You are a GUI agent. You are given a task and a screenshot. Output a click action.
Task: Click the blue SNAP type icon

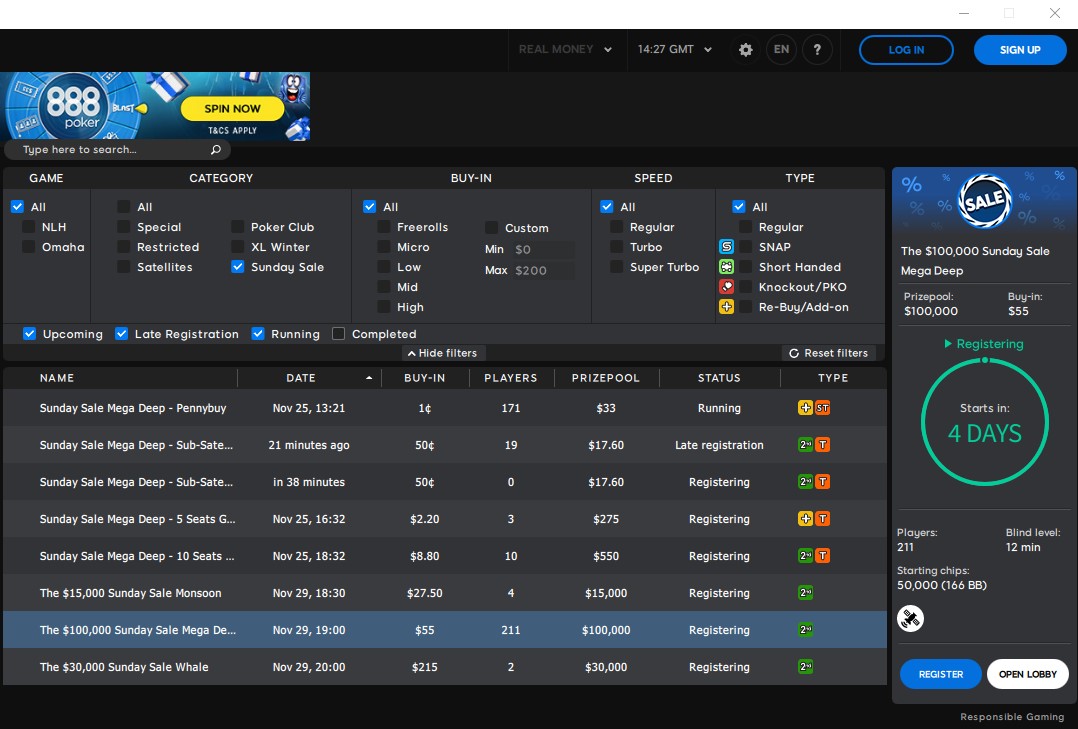point(727,247)
